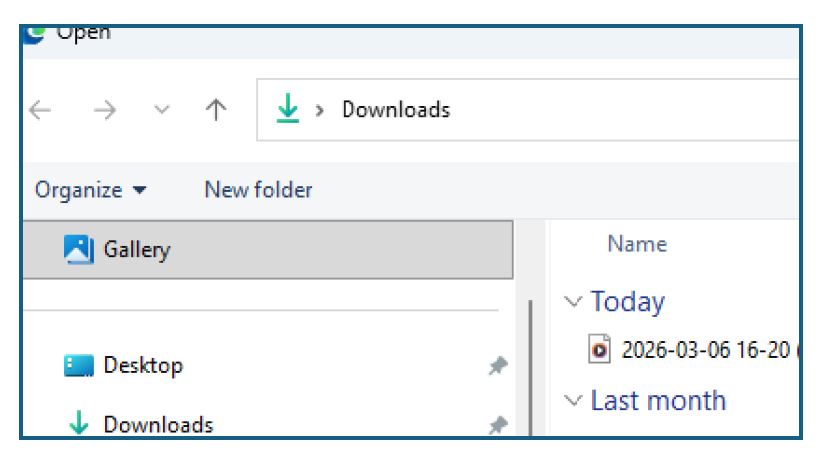The width and height of the screenshot is (825, 456).
Task: Click the New folder button
Action: point(258,190)
